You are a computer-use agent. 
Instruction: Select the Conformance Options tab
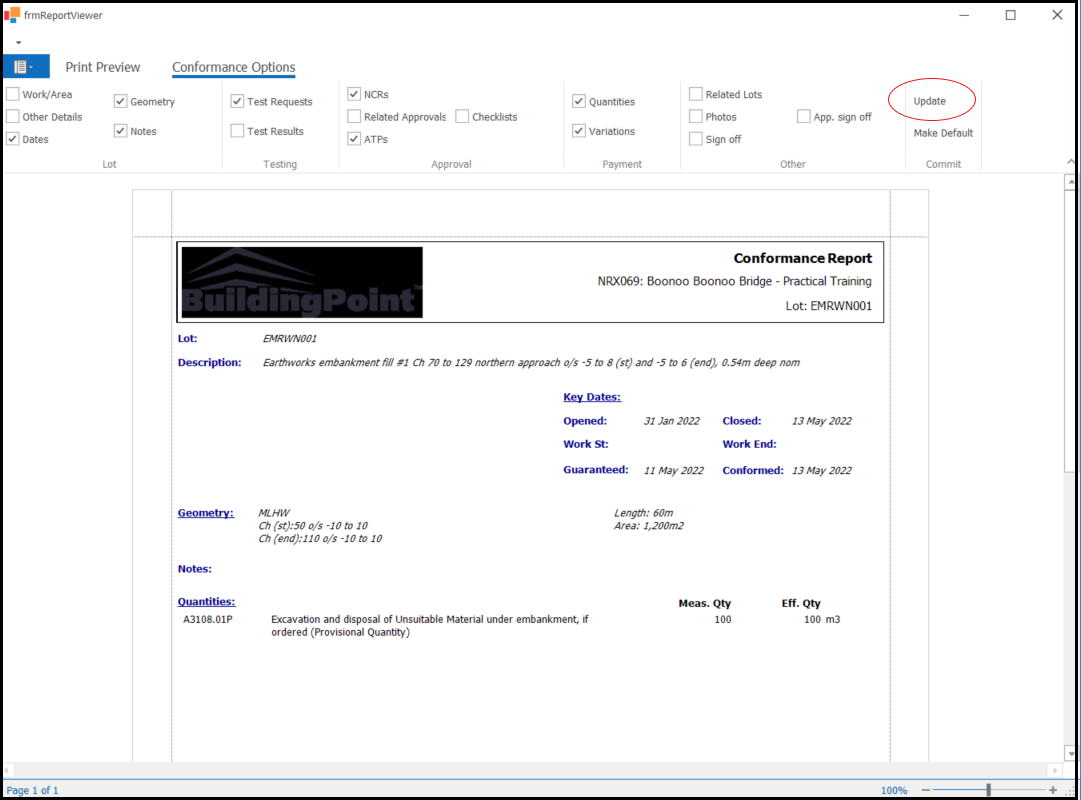coord(233,67)
